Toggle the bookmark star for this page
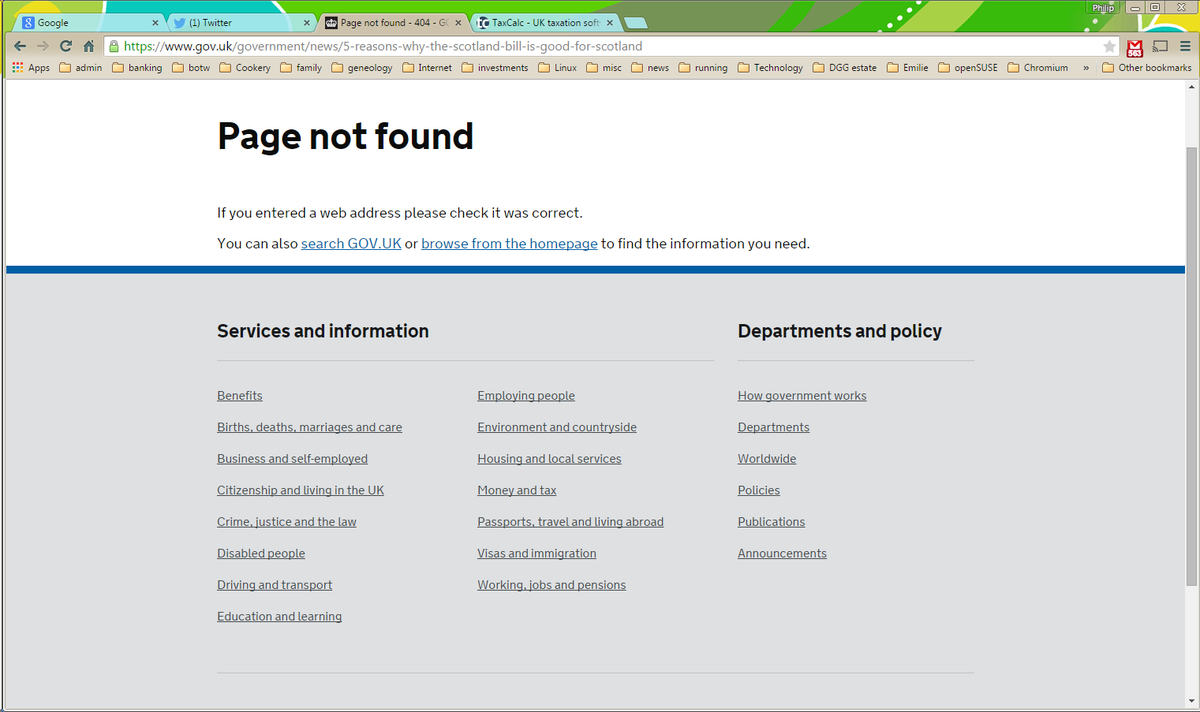 [x=1110, y=45]
